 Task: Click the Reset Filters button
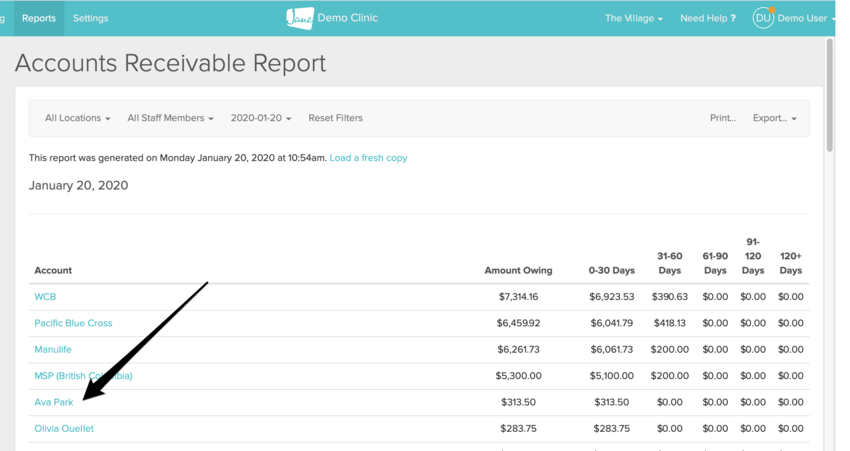click(x=335, y=118)
